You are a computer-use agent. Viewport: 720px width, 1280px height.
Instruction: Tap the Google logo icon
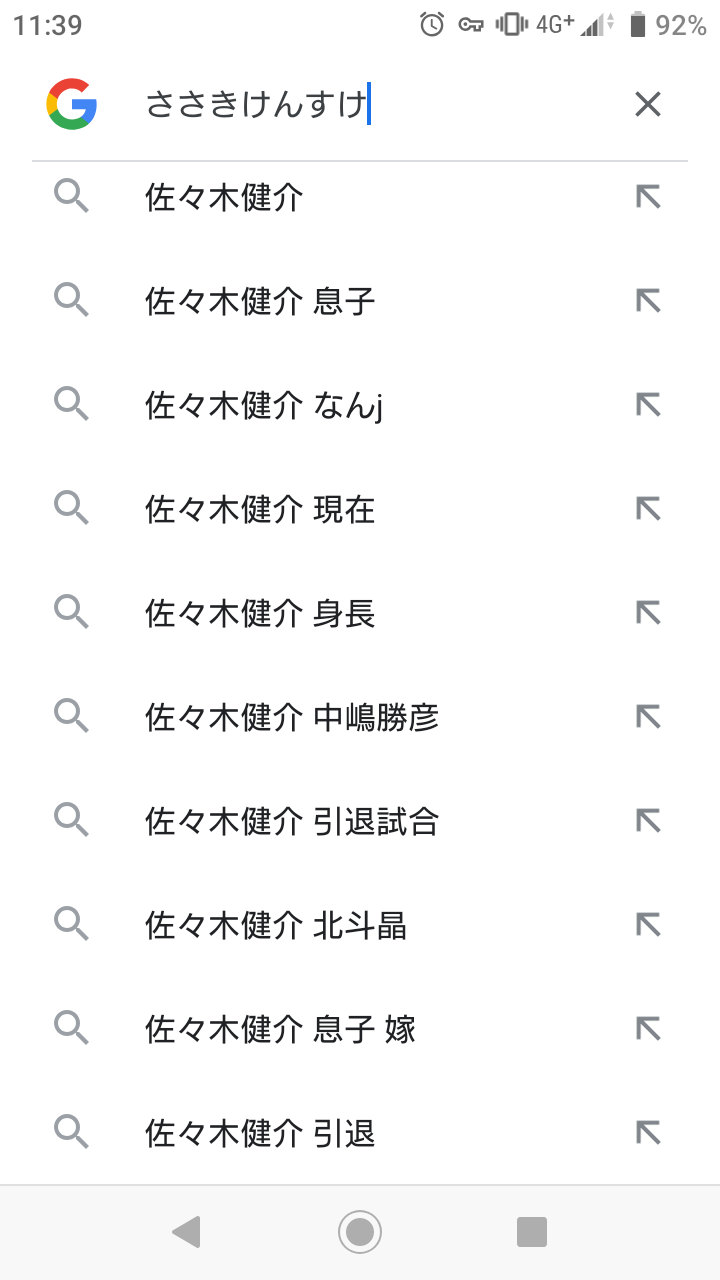71,104
